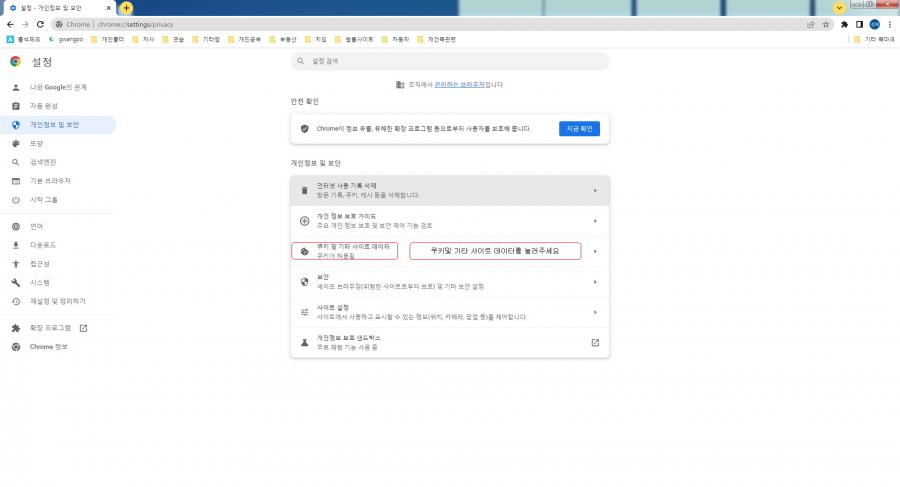Bookmark this page with the star icon
The height and width of the screenshot is (487, 900).
pos(826,24)
